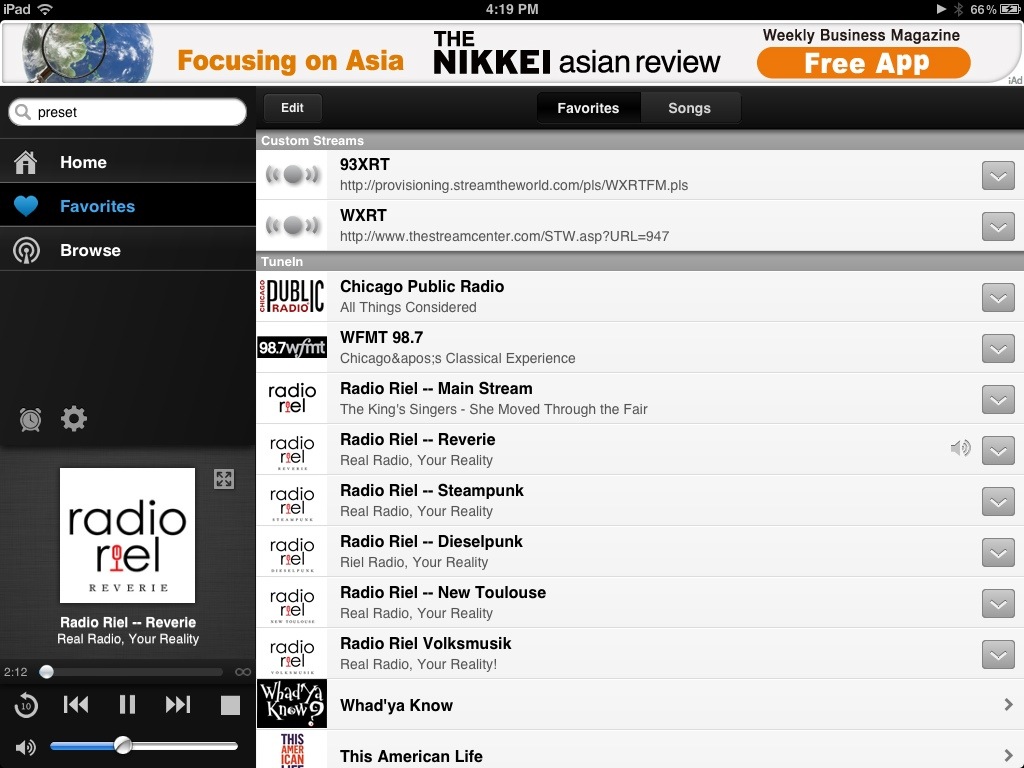This screenshot has height=768, width=1024.
Task: Open the settings gear
Action: 73,419
